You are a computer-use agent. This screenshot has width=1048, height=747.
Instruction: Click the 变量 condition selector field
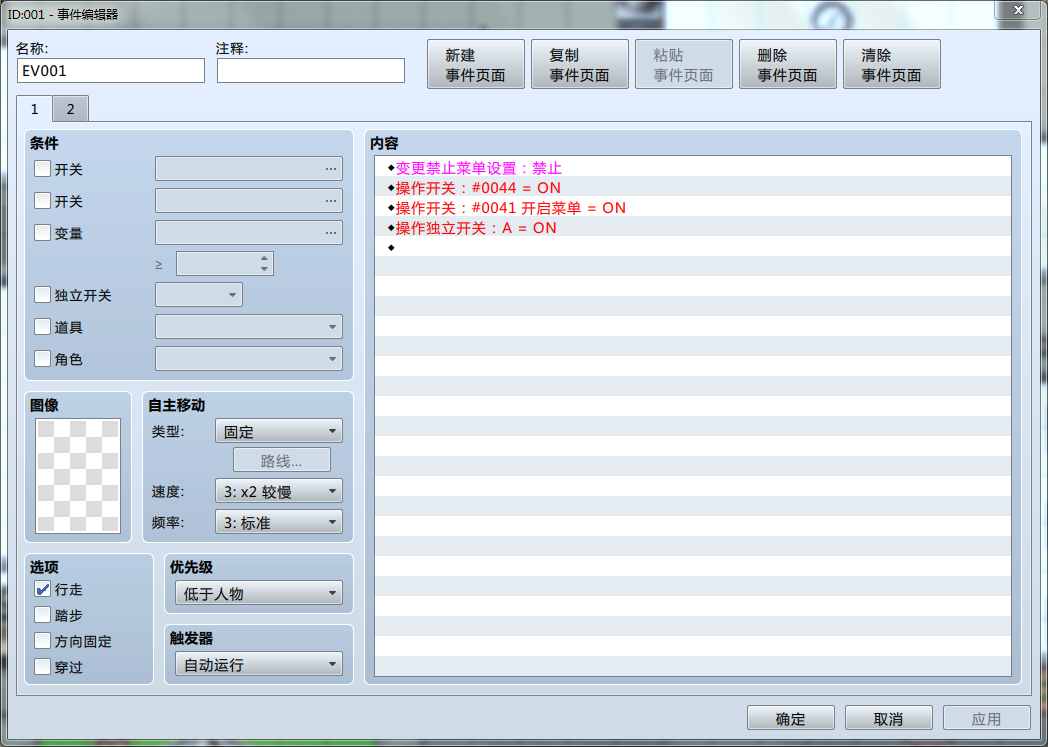click(x=249, y=233)
